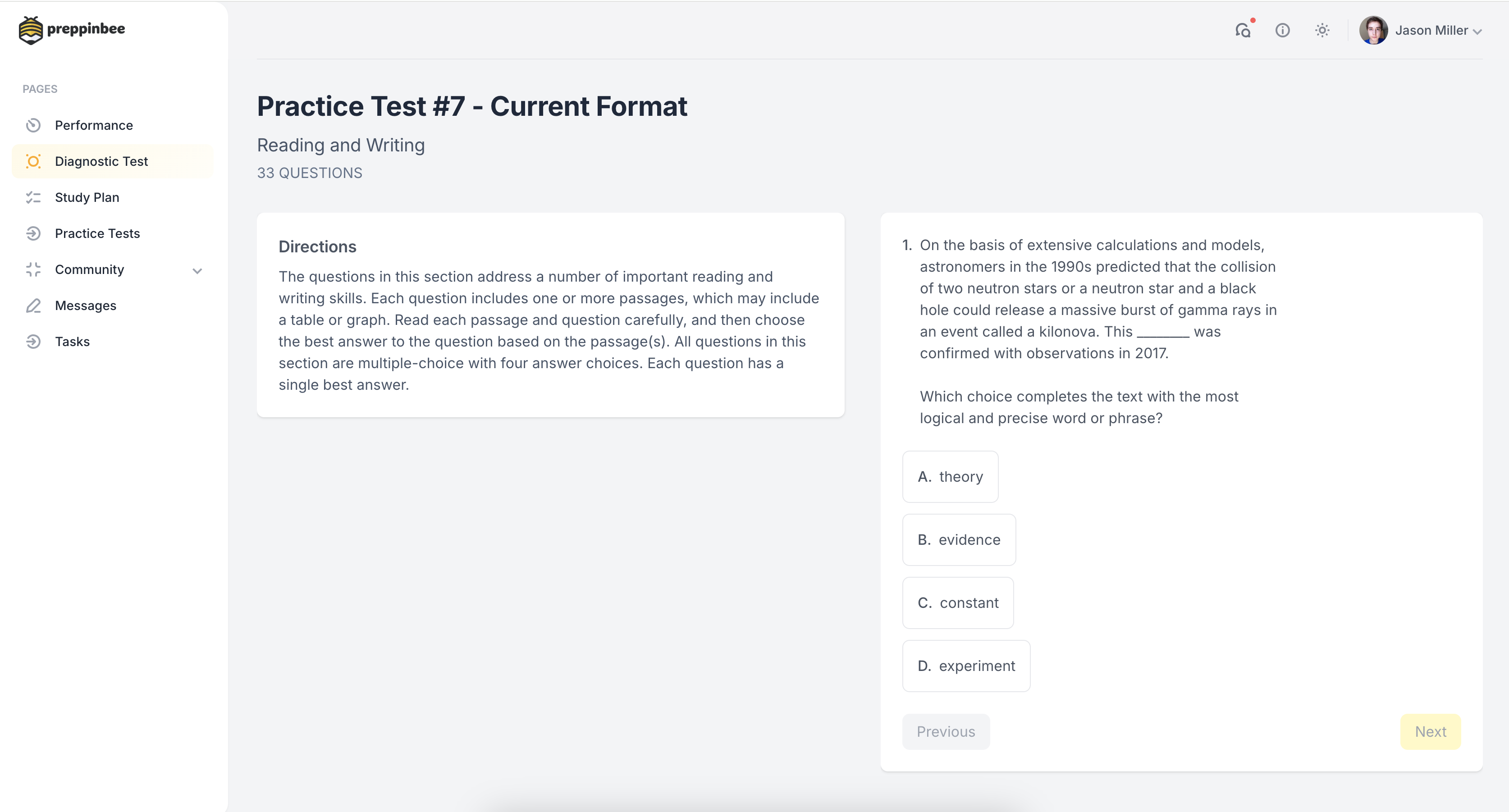This screenshot has height=812, width=1509.
Task: Expand the Community submenu chevron
Action: [197, 271]
